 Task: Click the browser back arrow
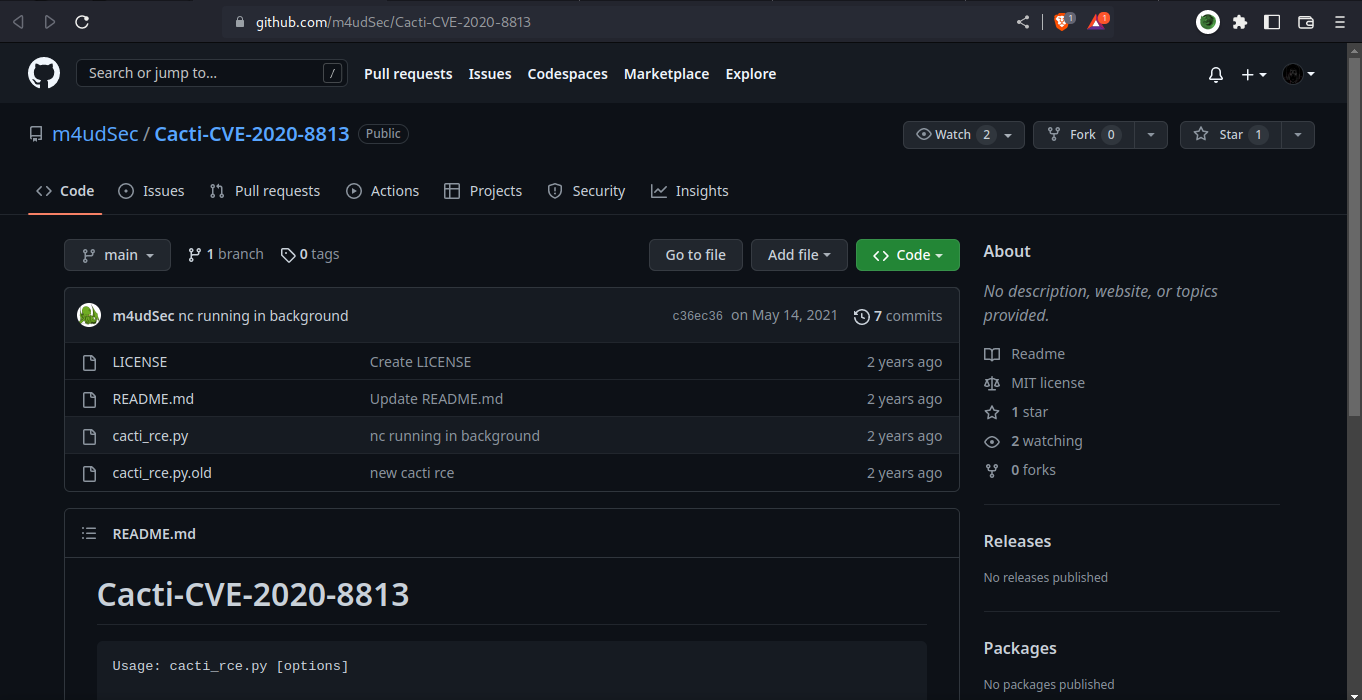(x=18, y=21)
